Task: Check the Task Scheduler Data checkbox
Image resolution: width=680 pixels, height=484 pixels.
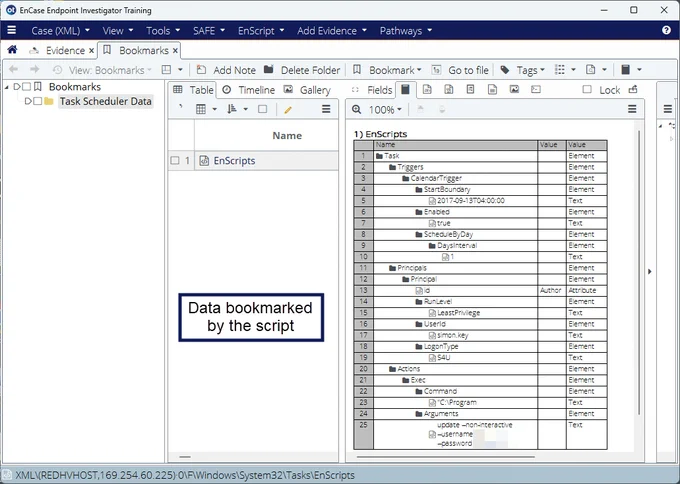Action: 38,101
